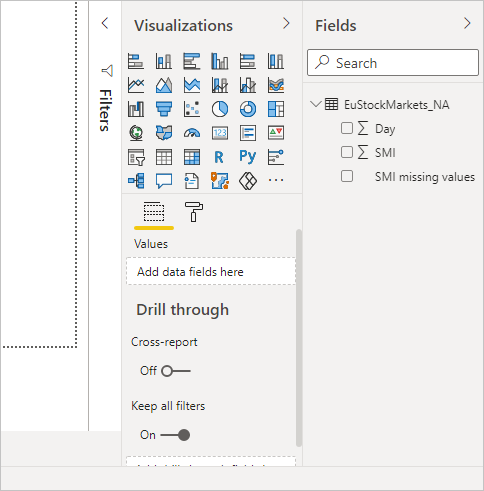Turn on the Cross-report toggle
Image resolution: width=484 pixels, height=491 pixels.
pyautogui.click(x=176, y=371)
